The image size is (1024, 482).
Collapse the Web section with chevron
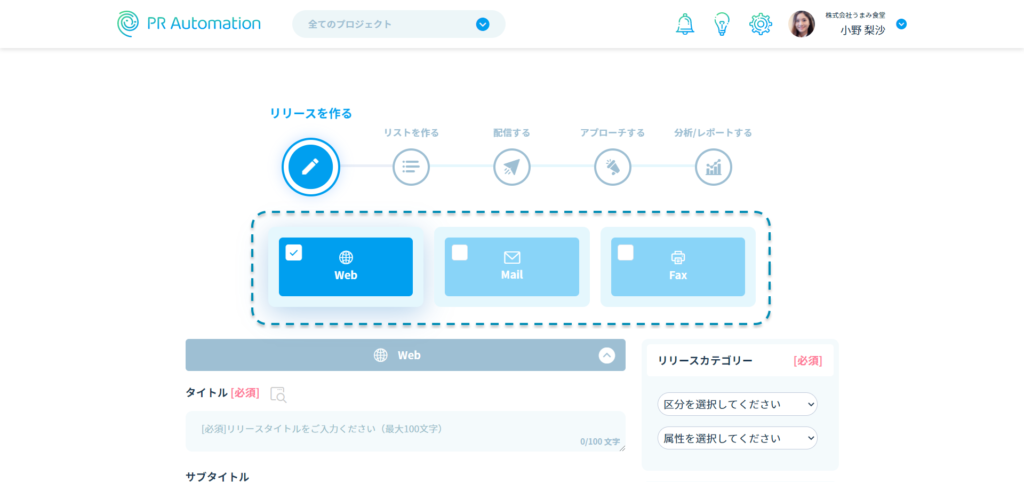tap(607, 355)
